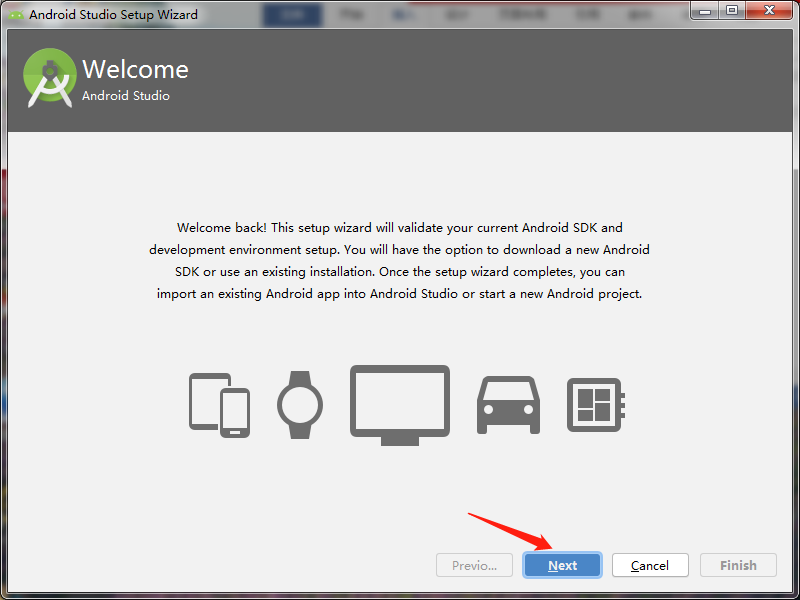Click the Android Things chip board icon
The height and width of the screenshot is (600, 800).
[596, 405]
